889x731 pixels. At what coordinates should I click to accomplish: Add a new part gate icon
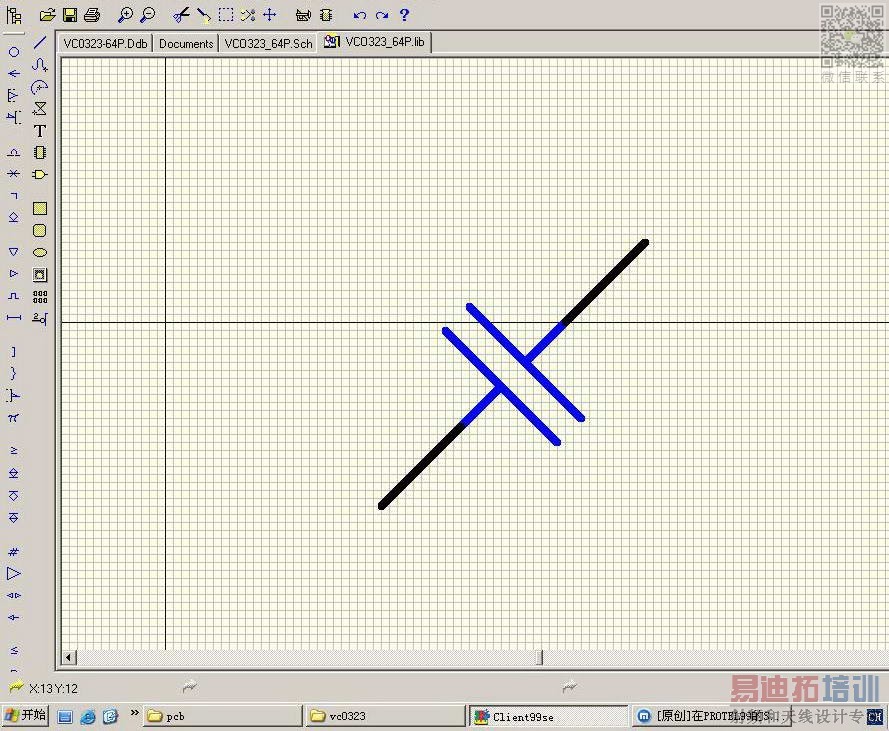click(40, 175)
